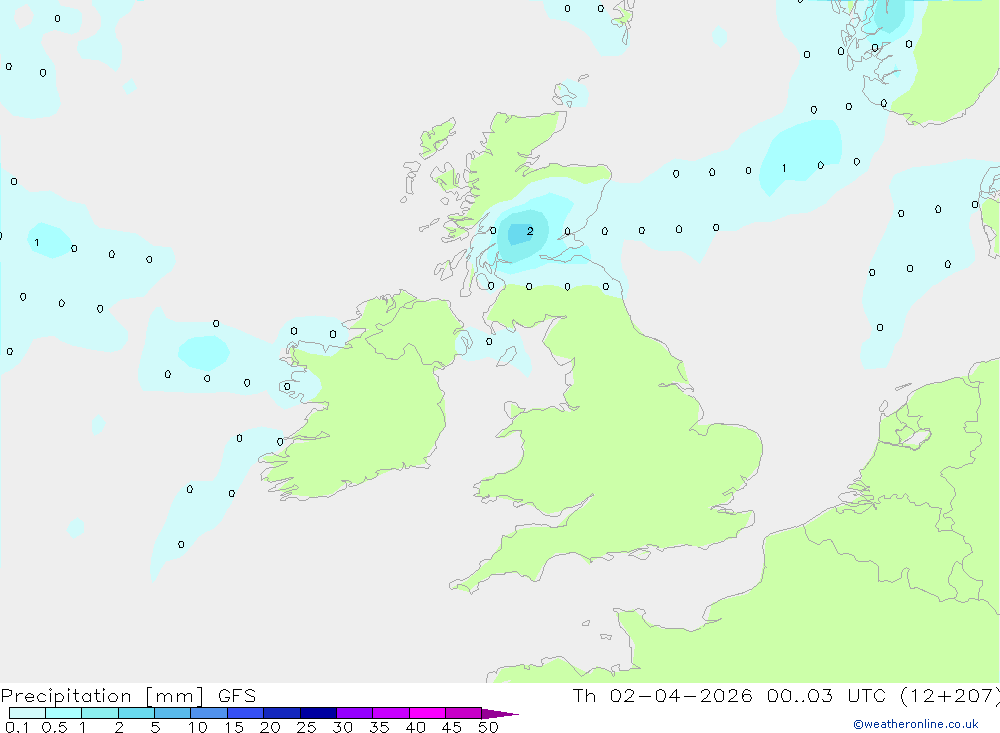Pick the magenta swatch between 40 and 45
The image size is (1000, 733).
pos(427,713)
